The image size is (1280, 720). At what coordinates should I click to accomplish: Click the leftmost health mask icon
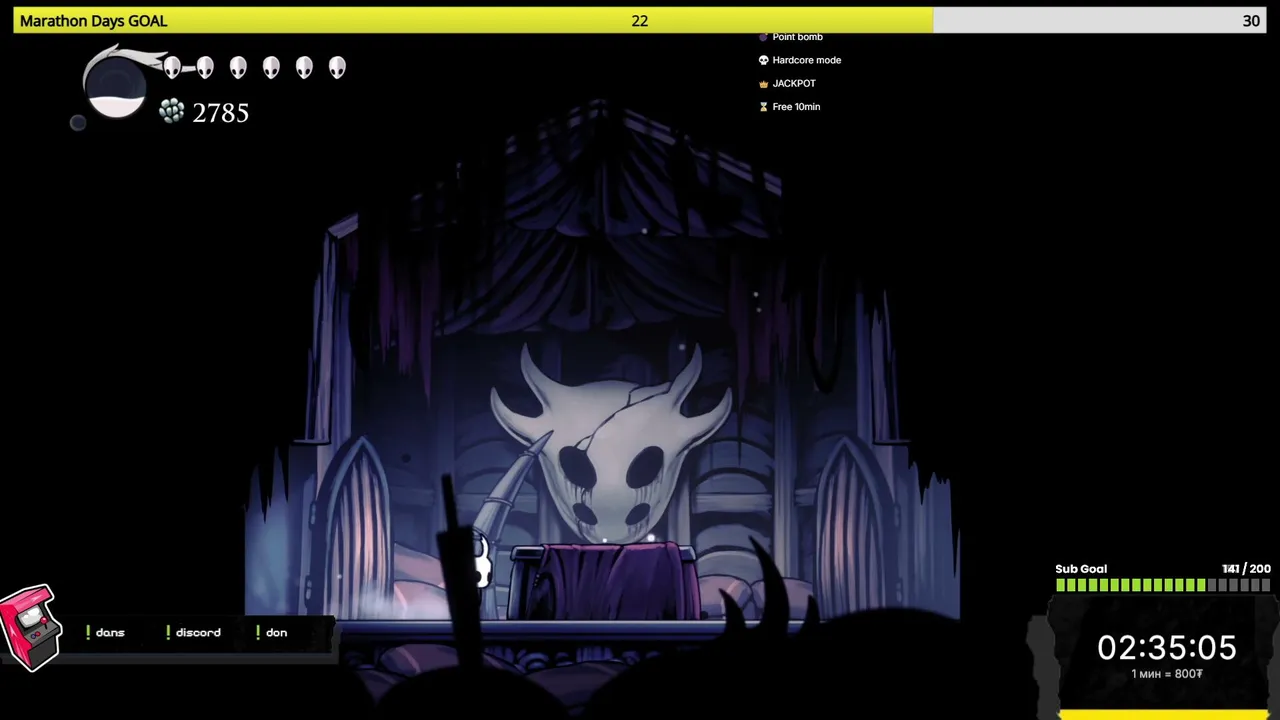(172, 68)
